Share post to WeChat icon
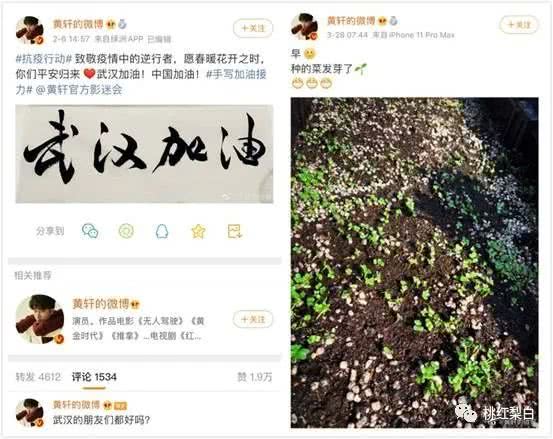Image resolution: width=553 pixels, height=439 pixels. (x=90, y=231)
